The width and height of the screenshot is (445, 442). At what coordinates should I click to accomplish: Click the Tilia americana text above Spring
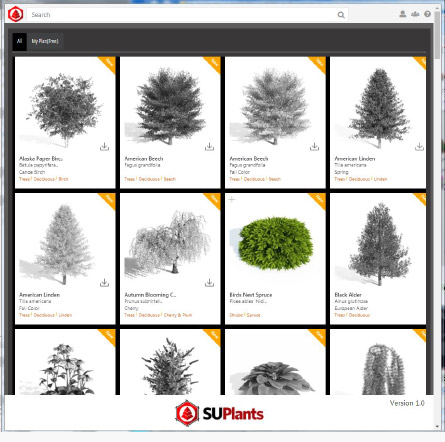pyautogui.click(x=350, y=165)
